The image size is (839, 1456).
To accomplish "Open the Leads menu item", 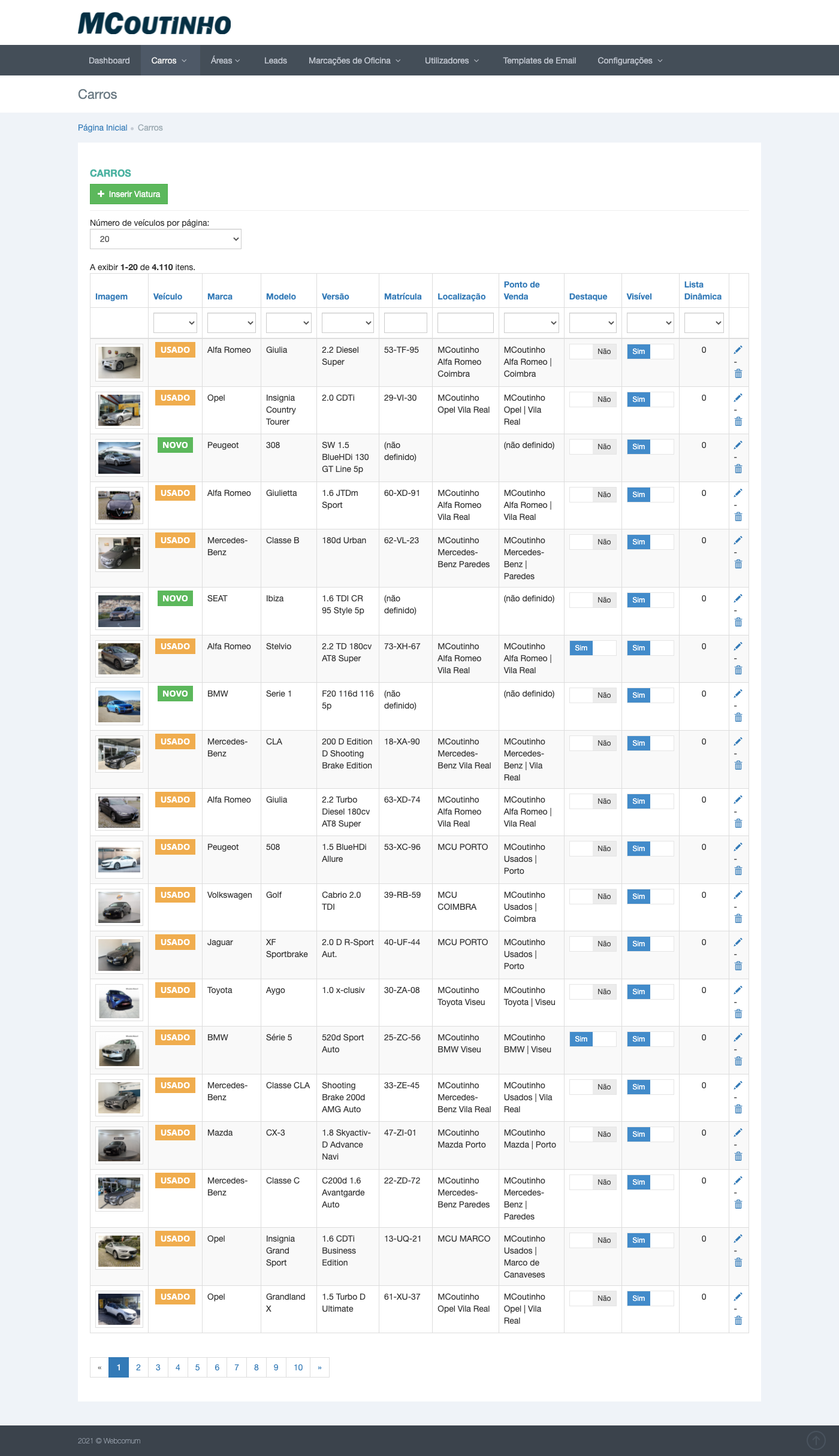I will click(x=275, y=60).
